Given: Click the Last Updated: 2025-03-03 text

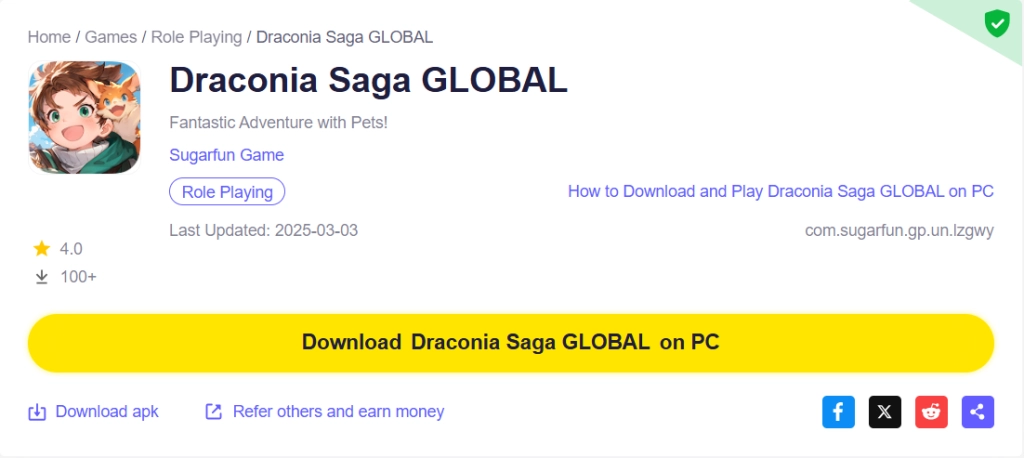Looking at the screenshot, I should point(263,230).
